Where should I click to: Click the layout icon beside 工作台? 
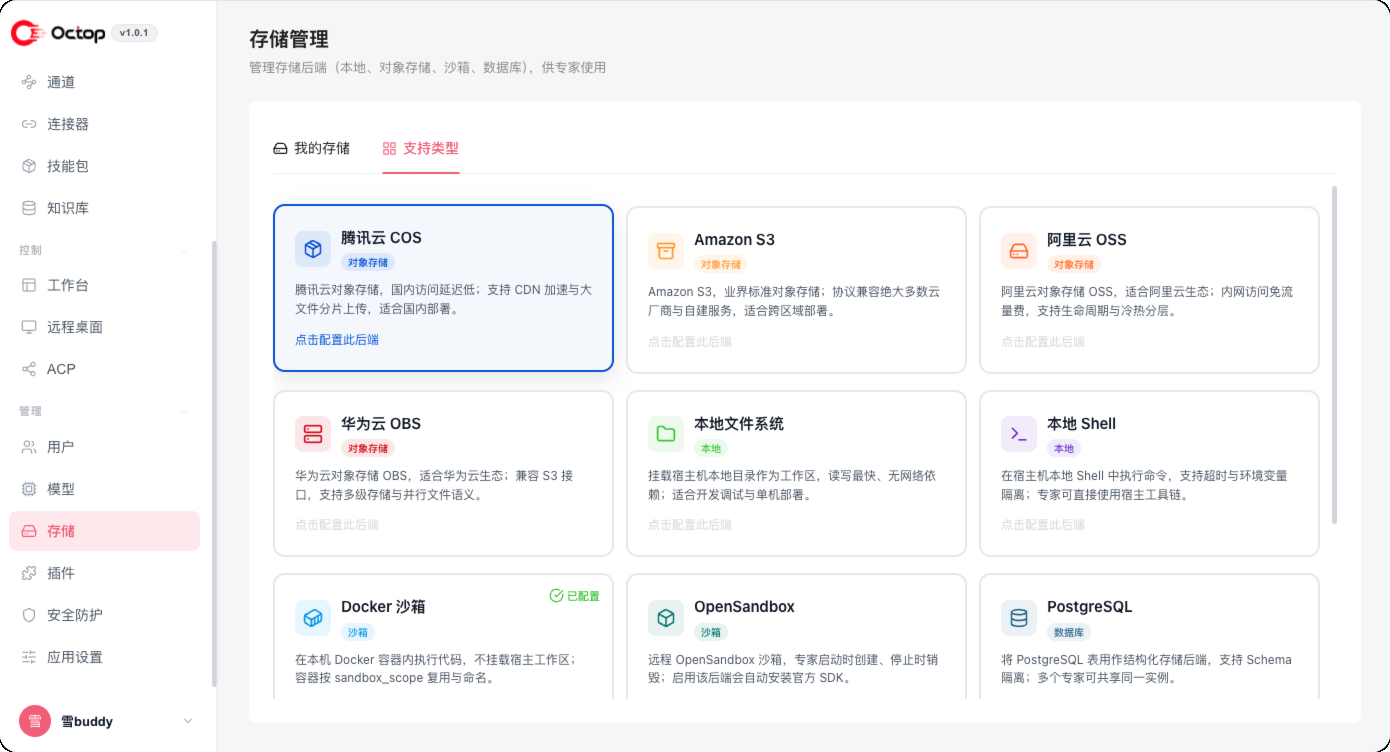29,285
